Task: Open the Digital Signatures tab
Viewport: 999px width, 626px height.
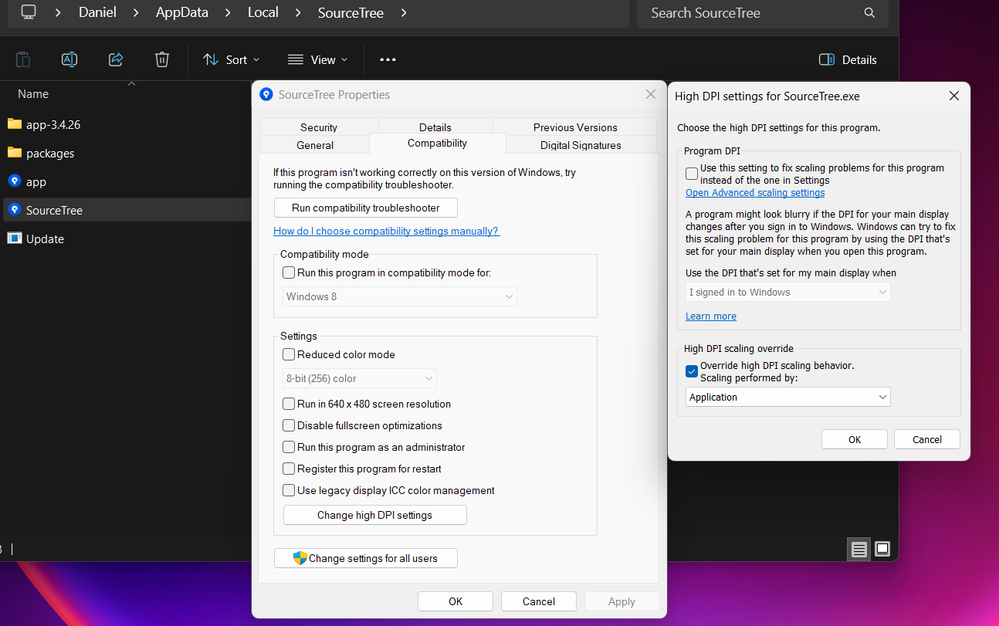Action: pyautogui.click(x=580, y=145)
